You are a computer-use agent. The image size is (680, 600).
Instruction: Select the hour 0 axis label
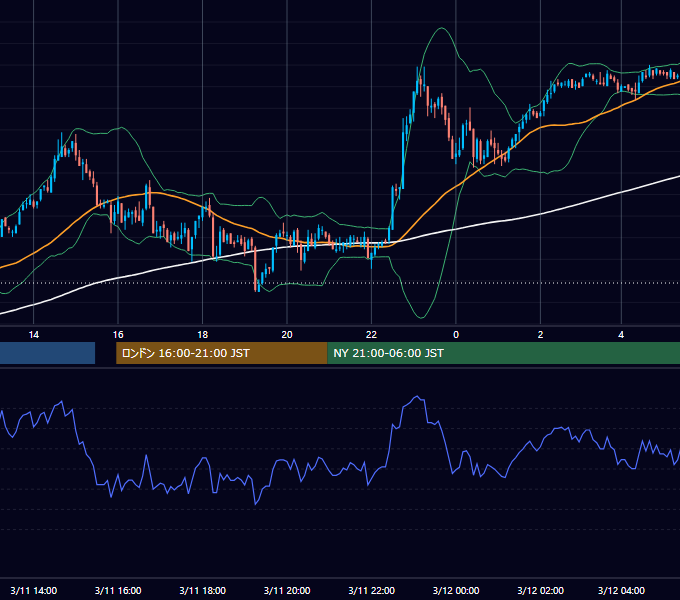456,335
